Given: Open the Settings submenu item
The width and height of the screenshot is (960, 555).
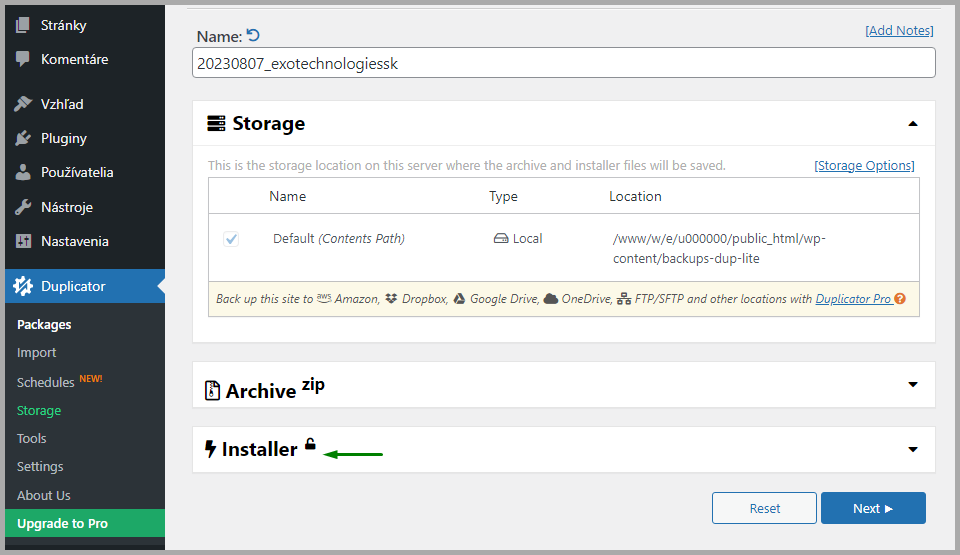Looking at the screenshot, I should pos(40,467).
